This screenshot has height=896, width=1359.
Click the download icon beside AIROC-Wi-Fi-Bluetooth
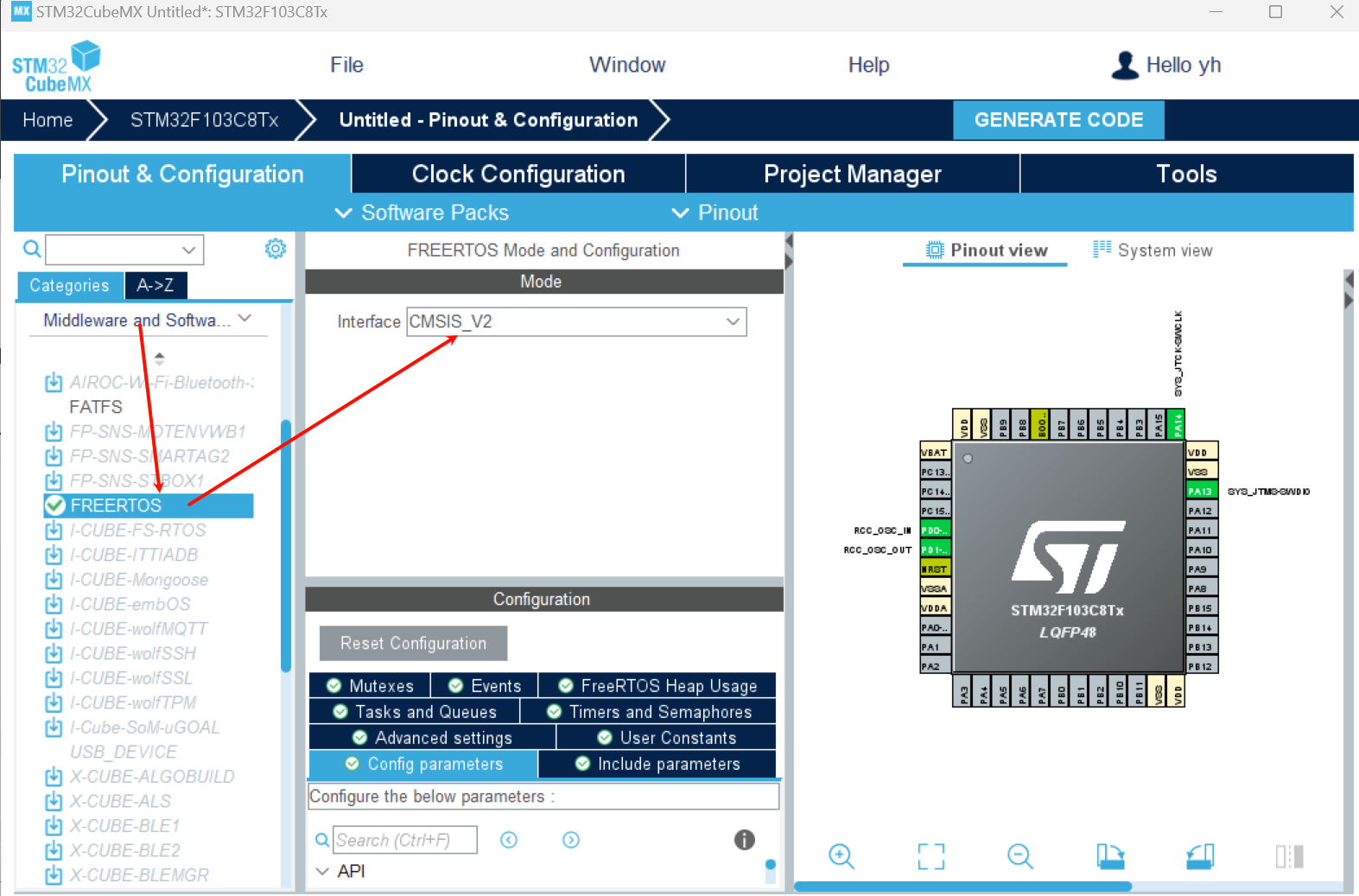pos(54,382)
